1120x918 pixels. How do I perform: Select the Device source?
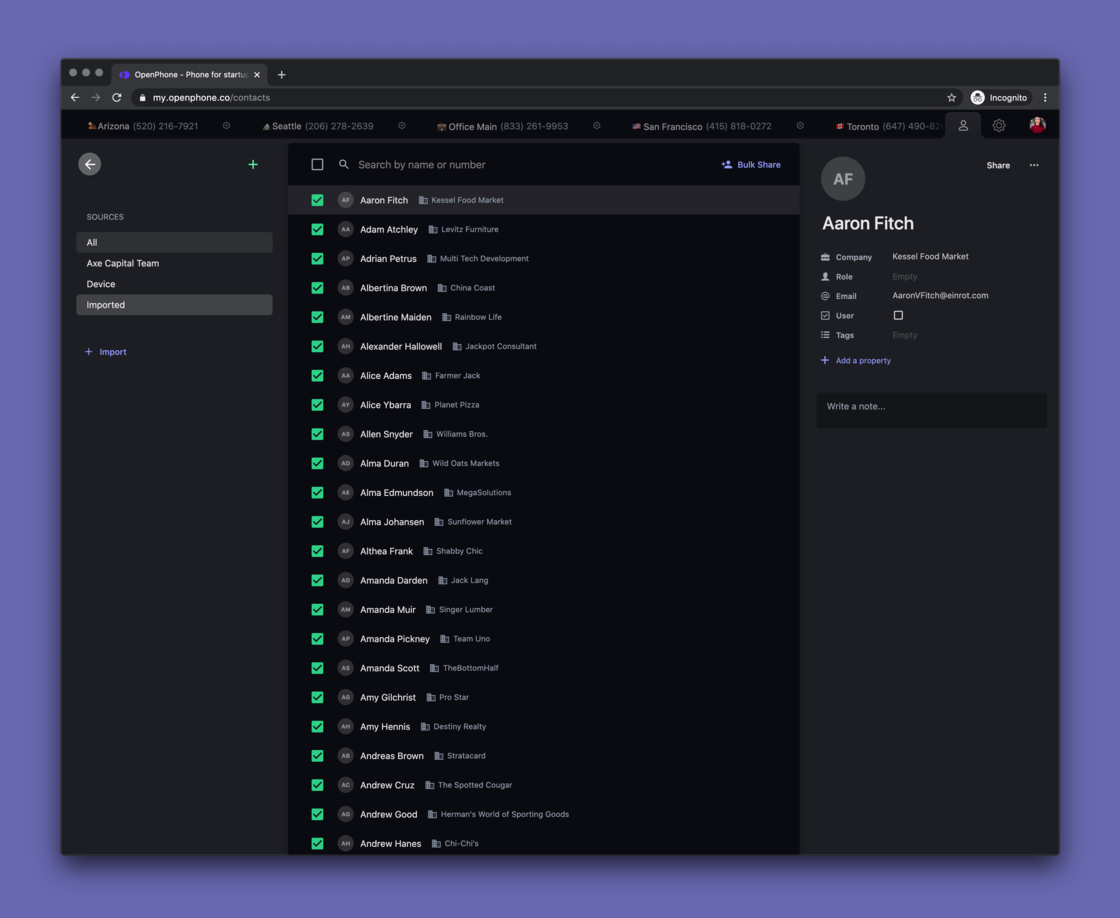click(x=174, y=284)
